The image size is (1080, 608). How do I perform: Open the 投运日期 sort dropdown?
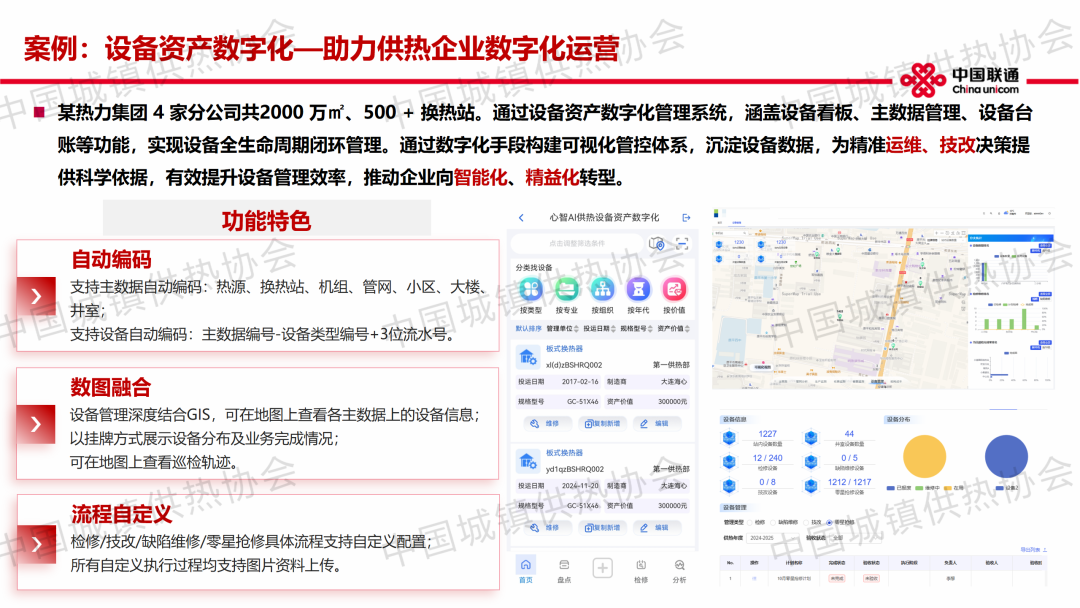click(600, 328)
